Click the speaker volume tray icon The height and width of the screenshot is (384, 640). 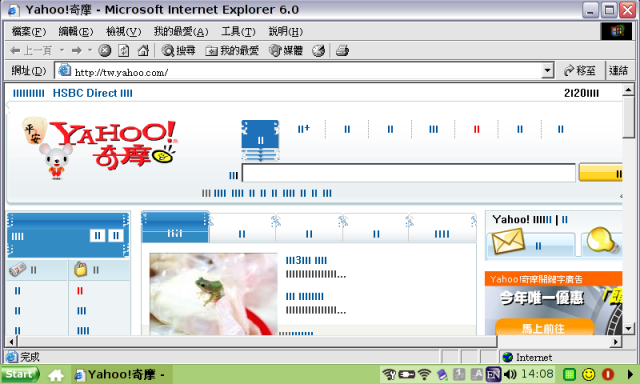point(510,374)
